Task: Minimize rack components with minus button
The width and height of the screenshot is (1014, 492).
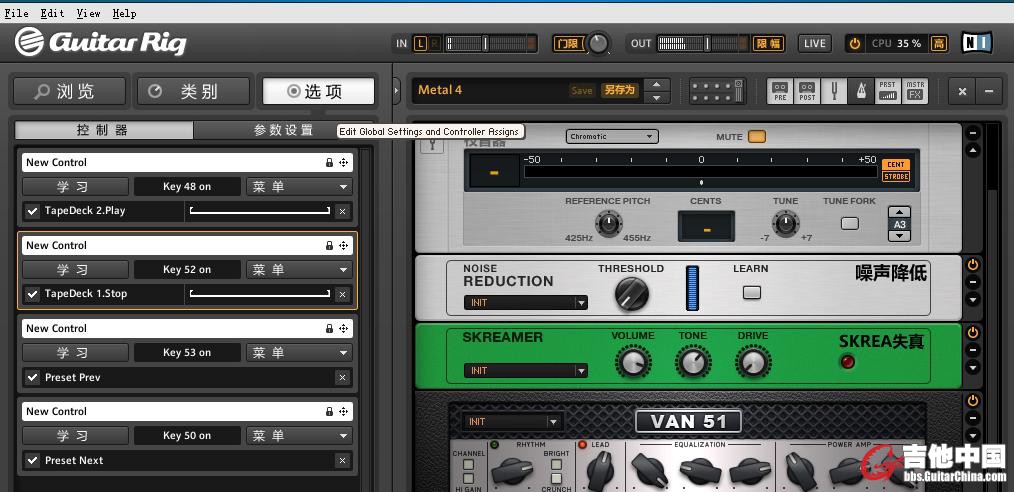Action: (989, 91)
